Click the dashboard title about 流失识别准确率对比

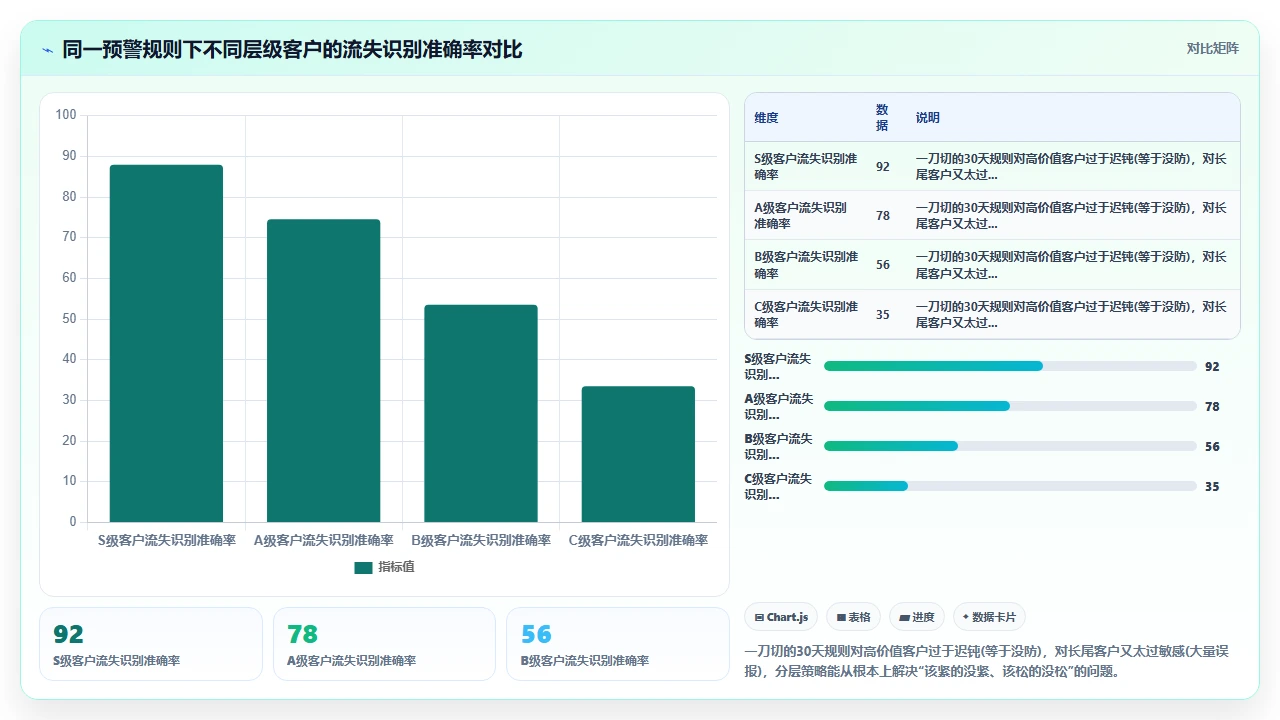click(292, 49)
